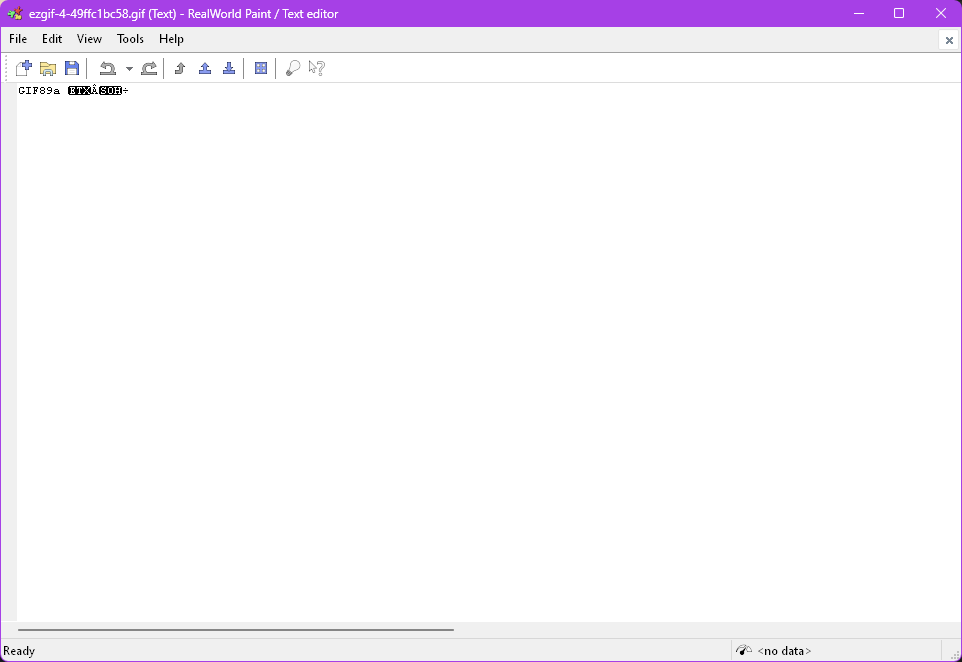Activate the context help pointer icon

[x=317, y=68]
